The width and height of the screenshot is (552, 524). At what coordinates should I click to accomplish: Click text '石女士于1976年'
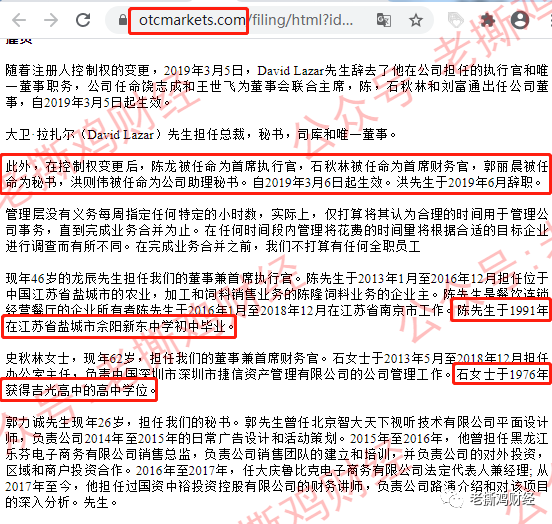(x=502, y=374)
